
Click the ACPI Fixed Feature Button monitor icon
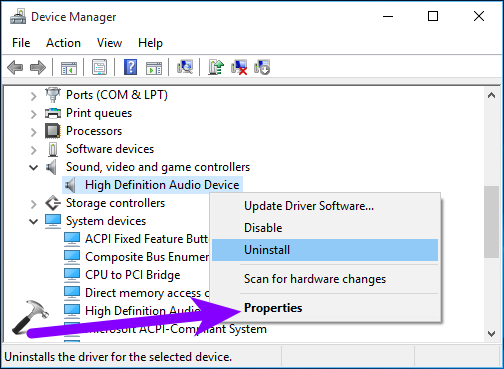coord(72,239)
